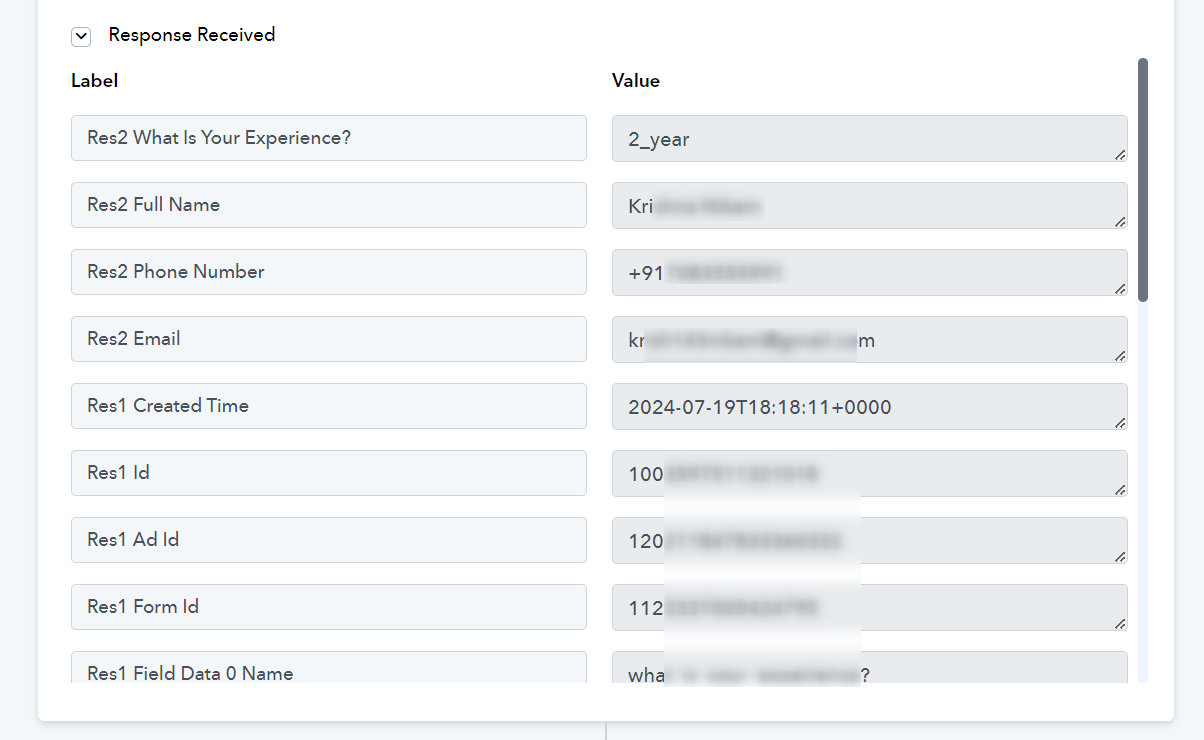1204x740 pixels.
Task: Select the Res1 Field Data 0 Name label
Action: 329,668
